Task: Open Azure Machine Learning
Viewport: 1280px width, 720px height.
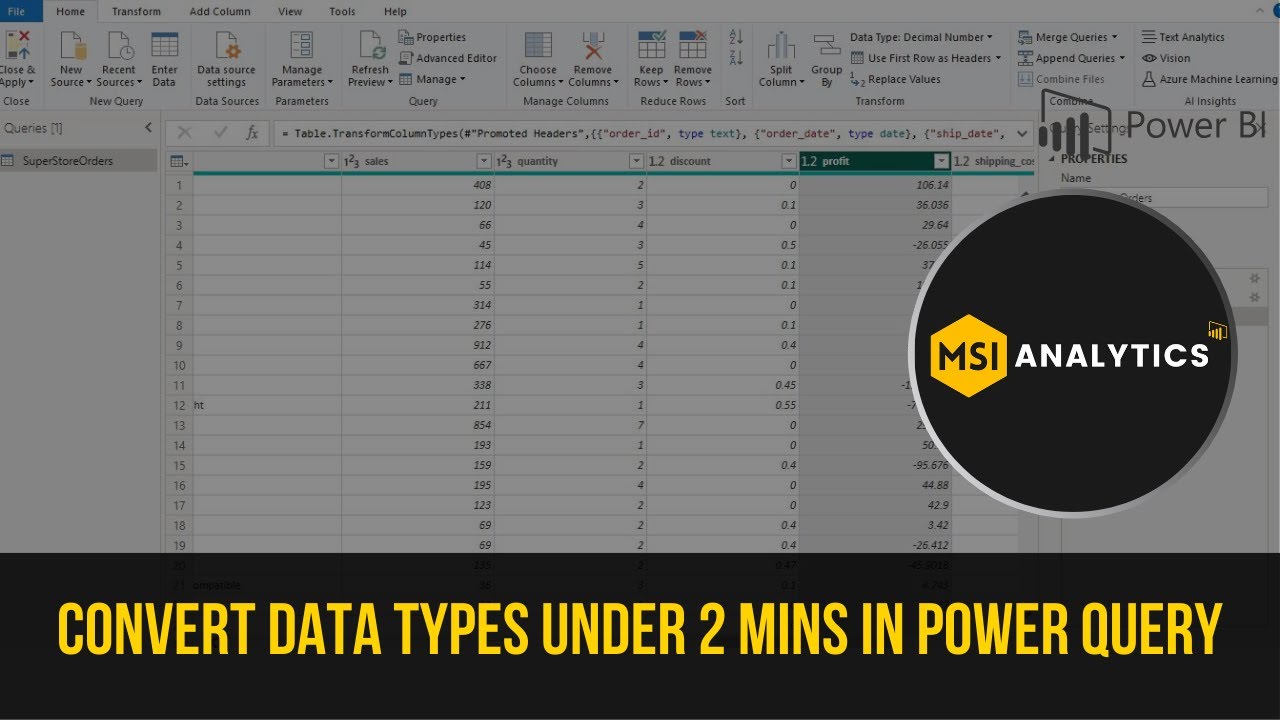Action: coord(1209,79)
